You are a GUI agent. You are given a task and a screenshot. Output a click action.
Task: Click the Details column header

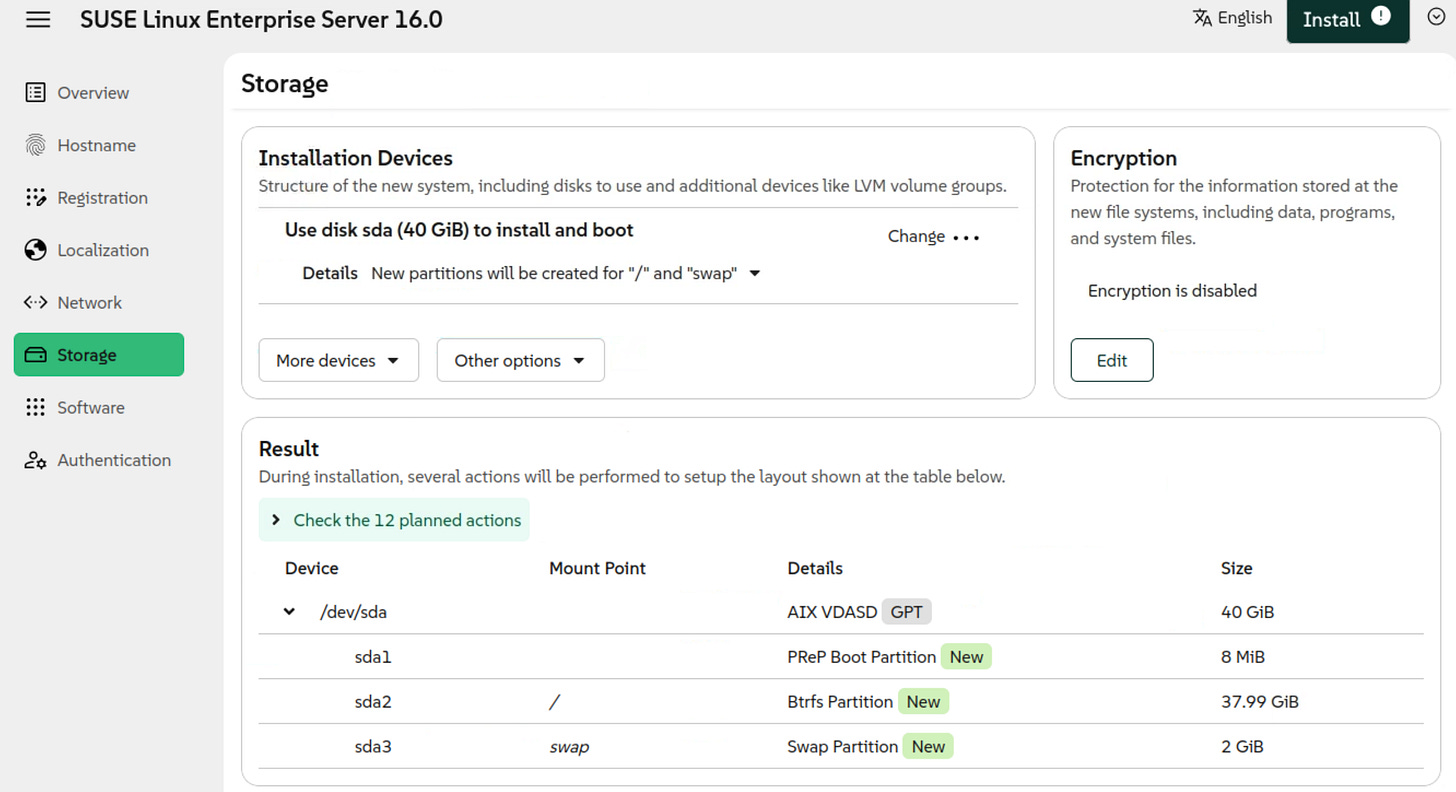815,568
